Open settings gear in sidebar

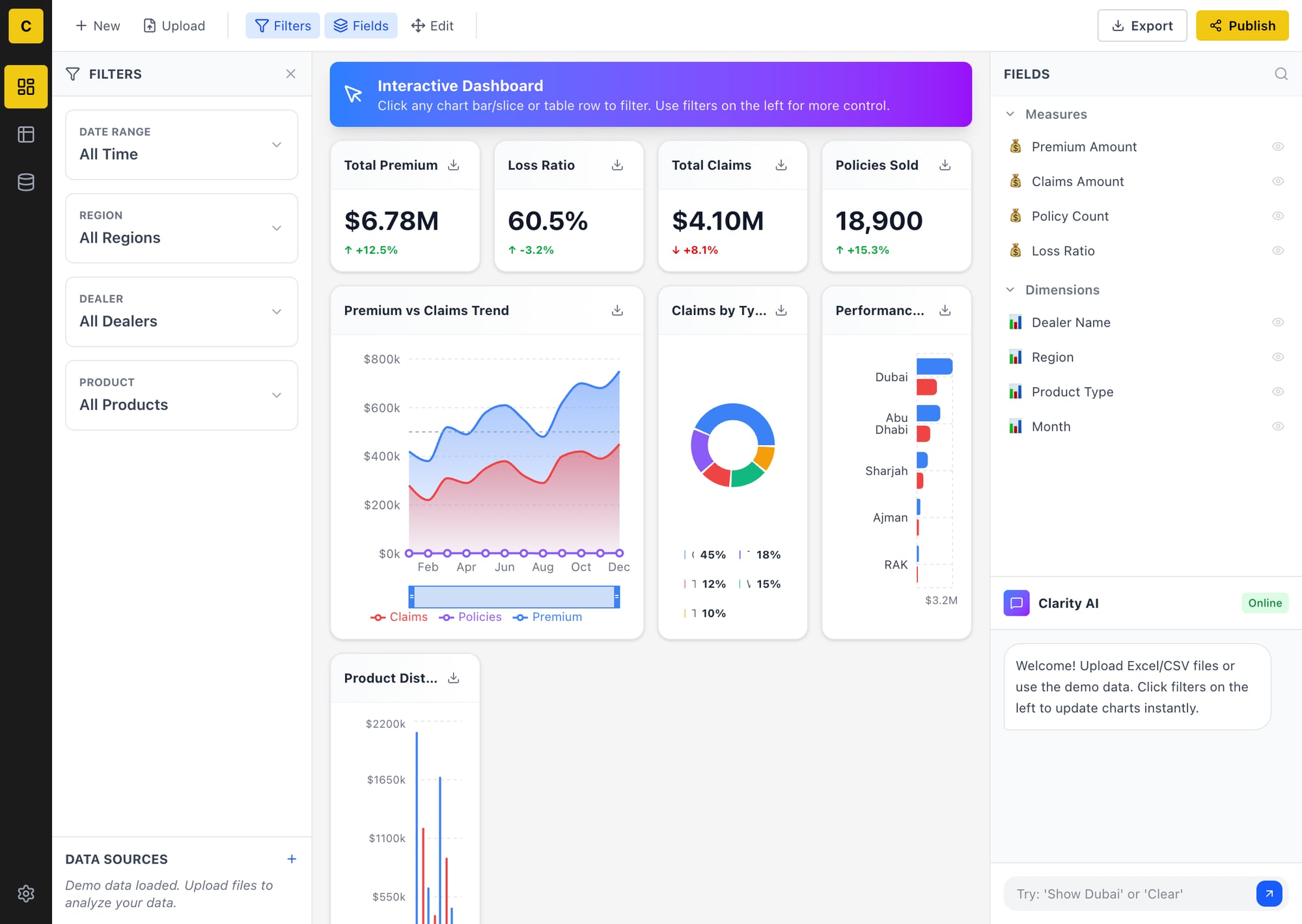pyautogui.click(x=26, y=893)
